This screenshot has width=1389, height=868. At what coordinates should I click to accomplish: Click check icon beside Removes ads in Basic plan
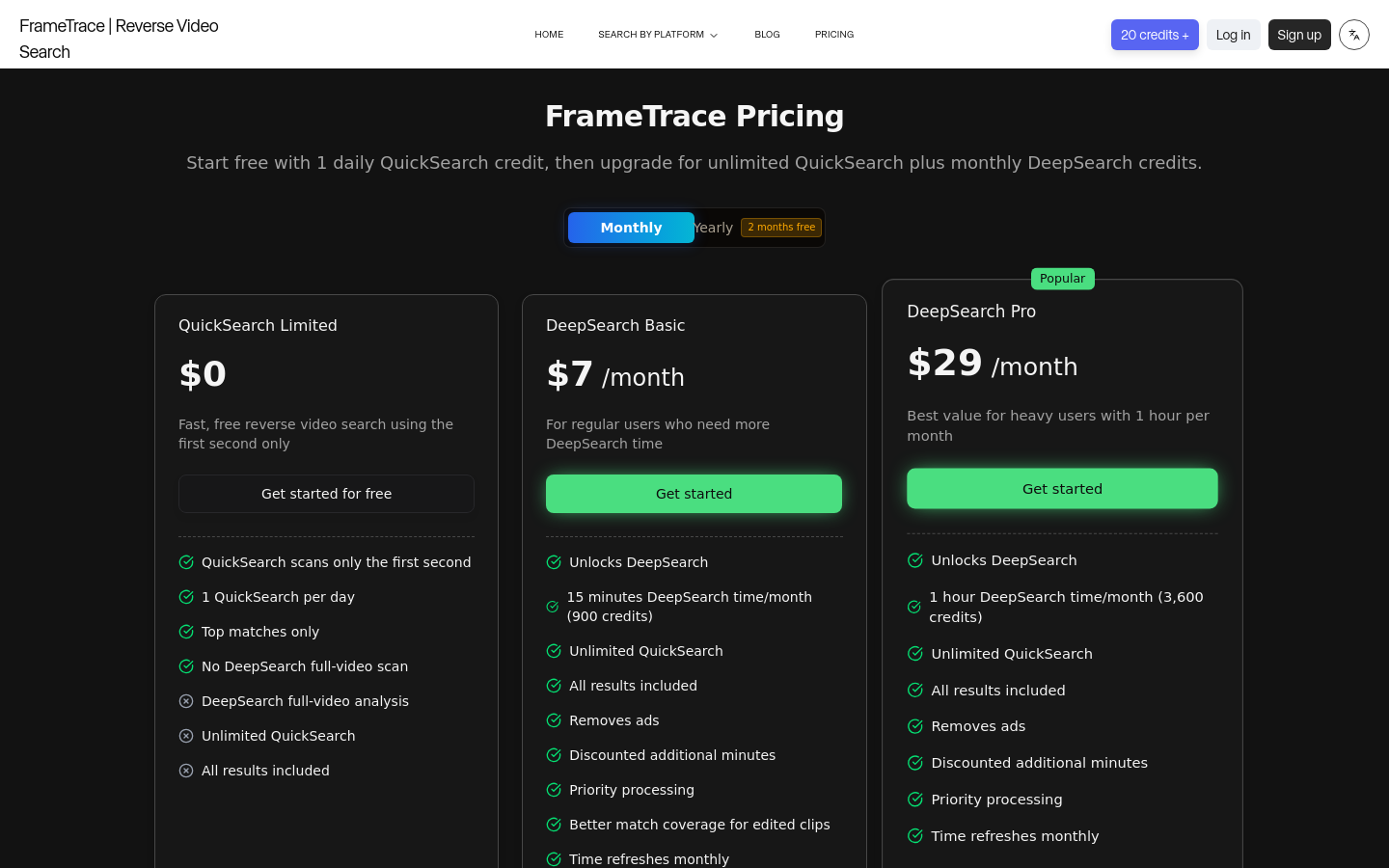(x=554, y=720)
